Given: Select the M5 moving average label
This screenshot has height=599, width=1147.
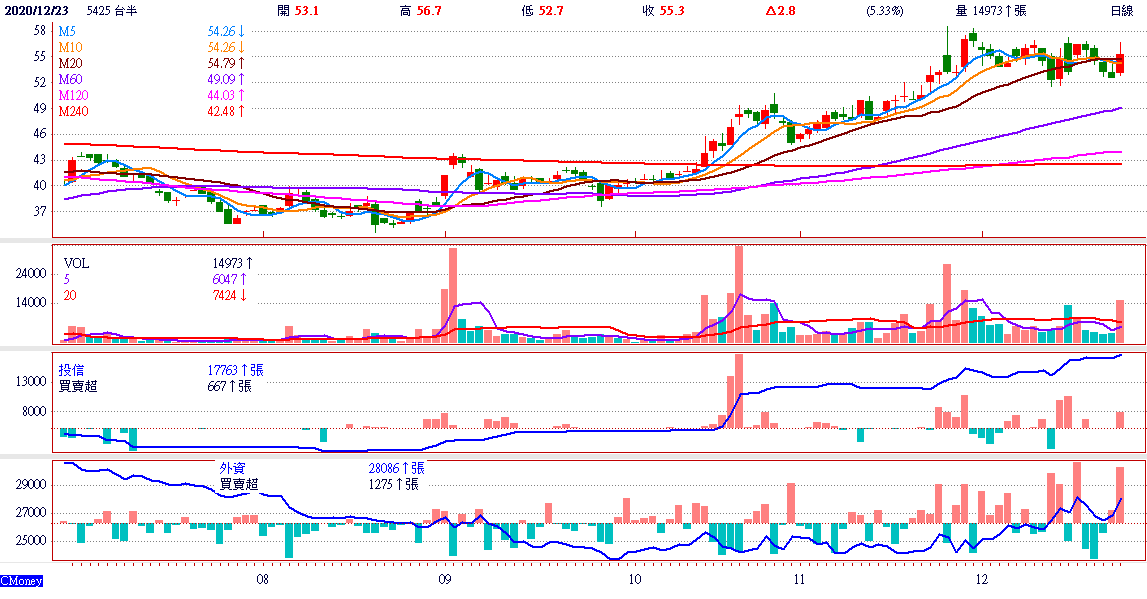Looking at the screenshot, I should (x=67, y=32).
